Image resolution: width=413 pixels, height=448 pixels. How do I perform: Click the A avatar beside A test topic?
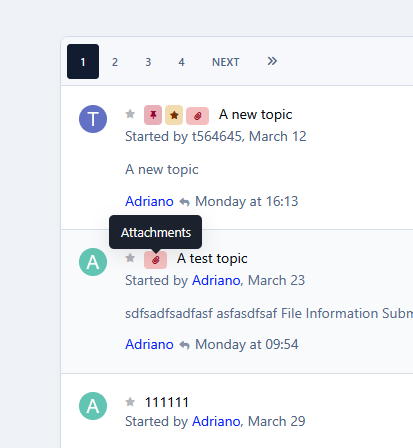[93, 262]
